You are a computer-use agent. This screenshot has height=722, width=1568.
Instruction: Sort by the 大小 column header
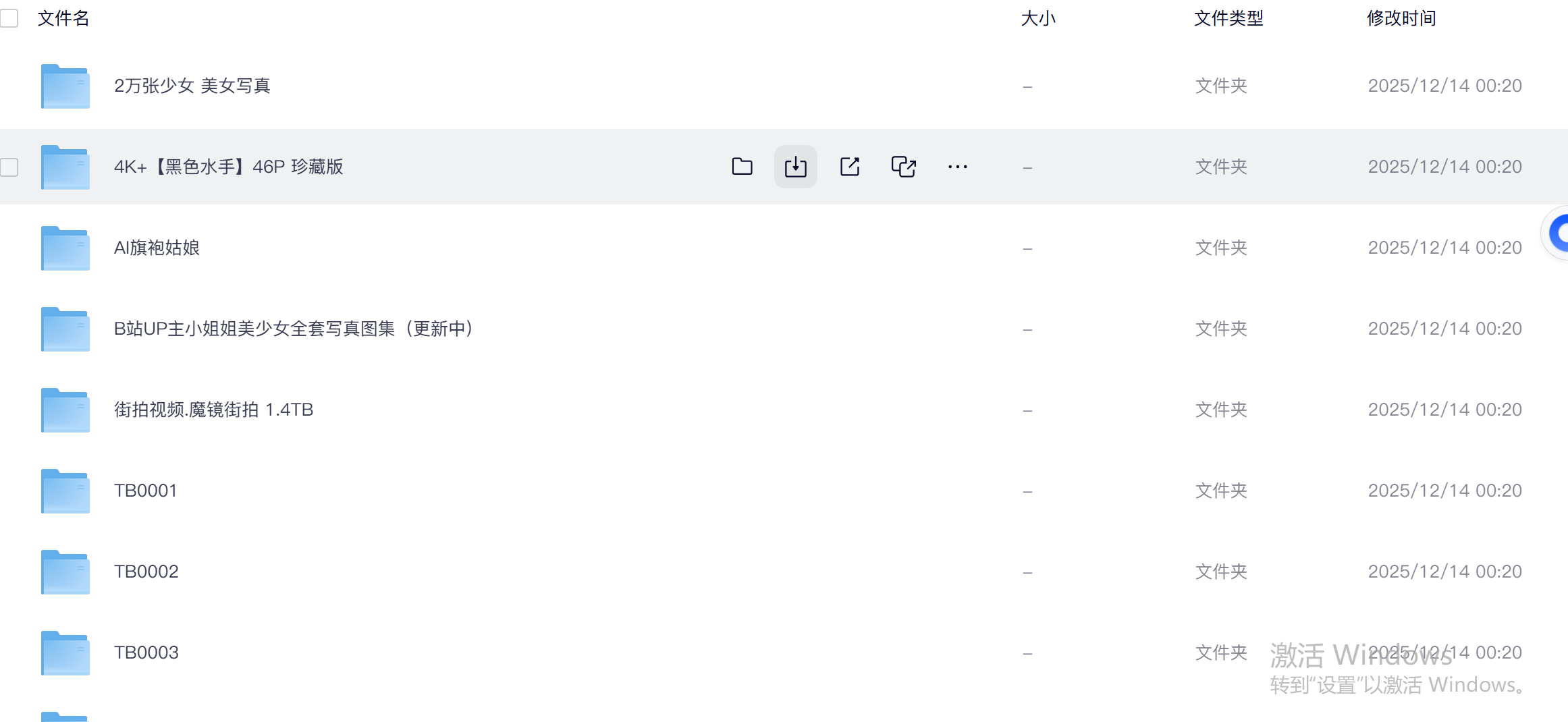click(1037, 18)
